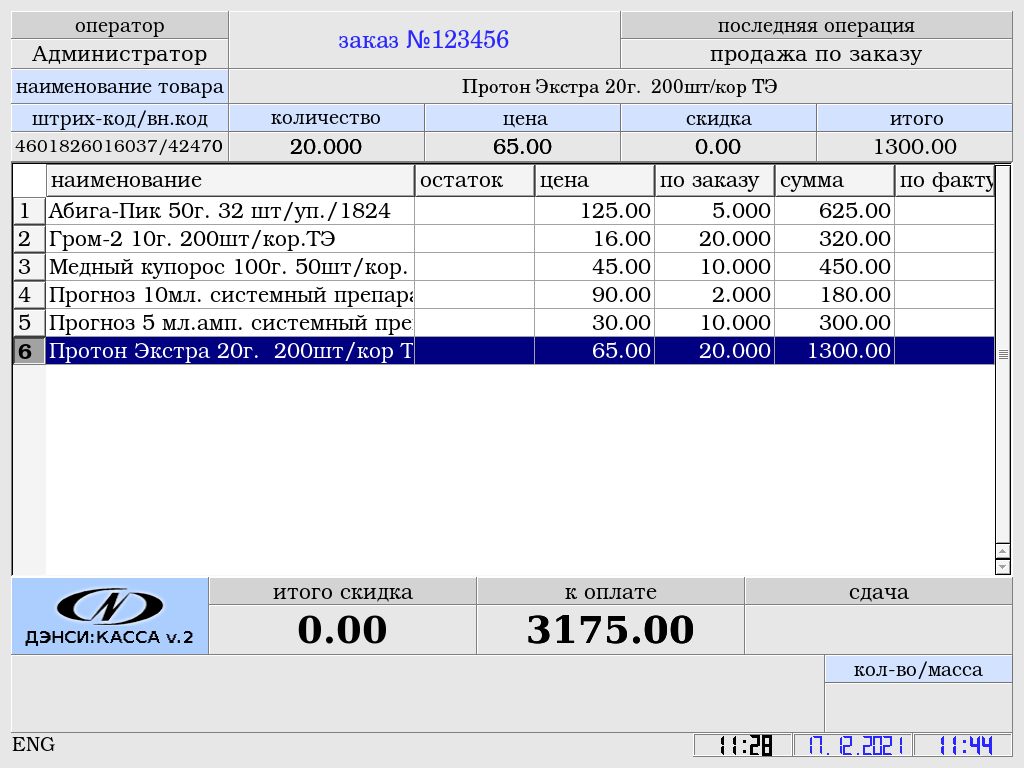
Task: Select the Медный купорос 100г. item name
Action: (x=231, y=267)
